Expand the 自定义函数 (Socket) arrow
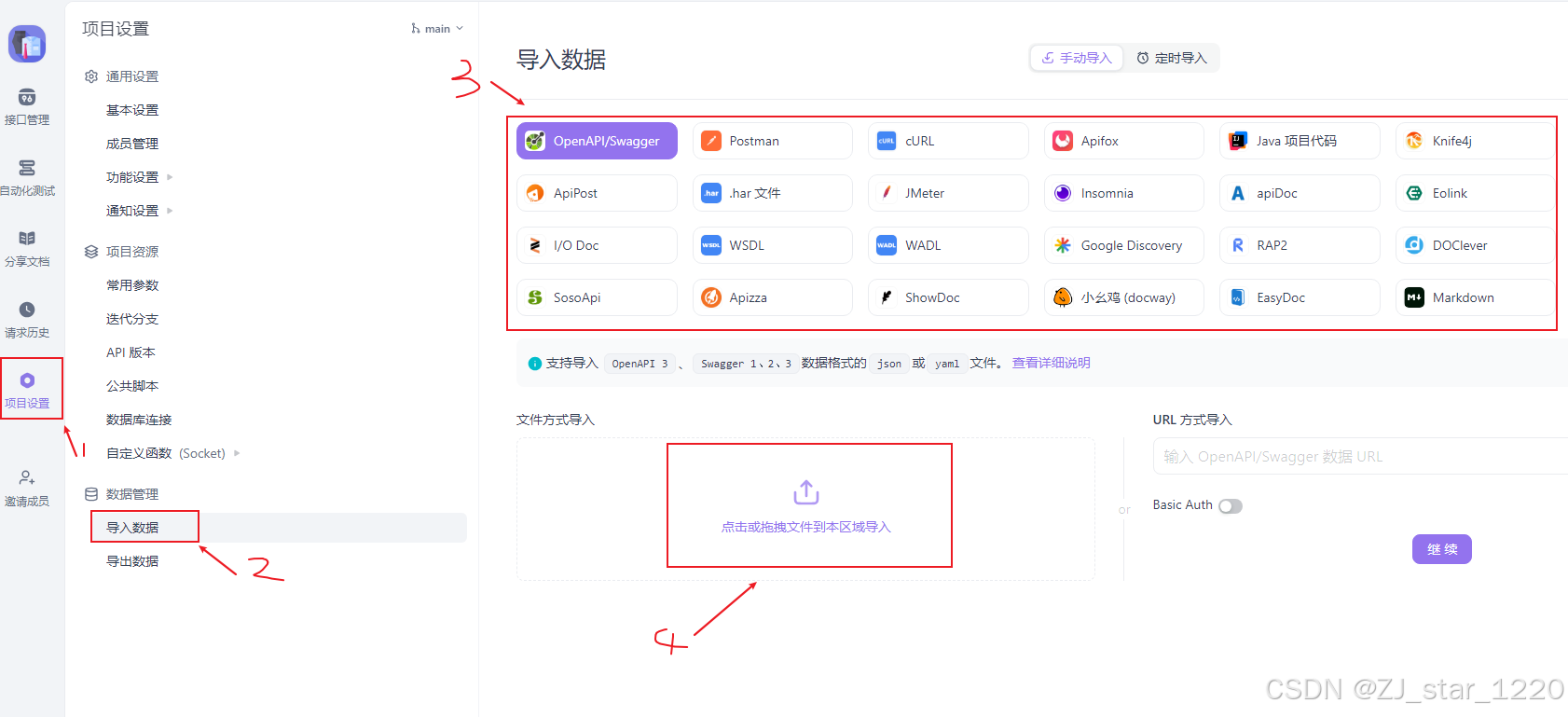 click(237, 453)
